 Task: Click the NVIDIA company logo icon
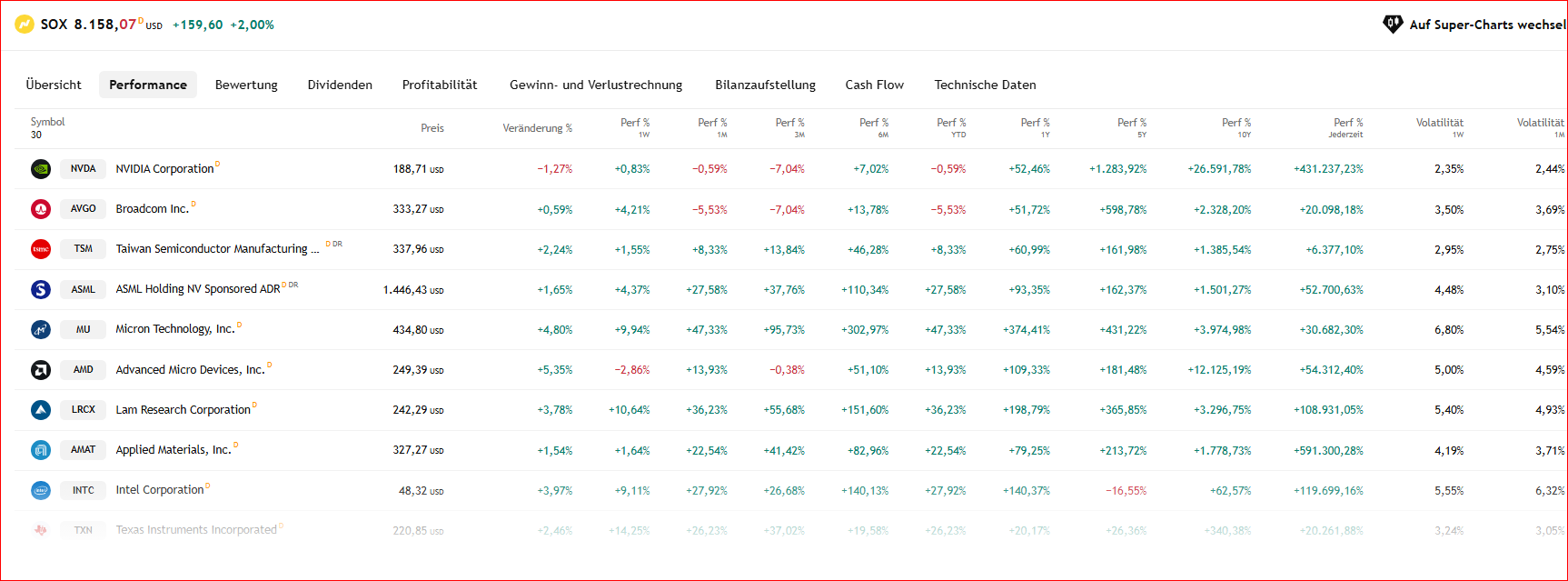tap(41, 169)
